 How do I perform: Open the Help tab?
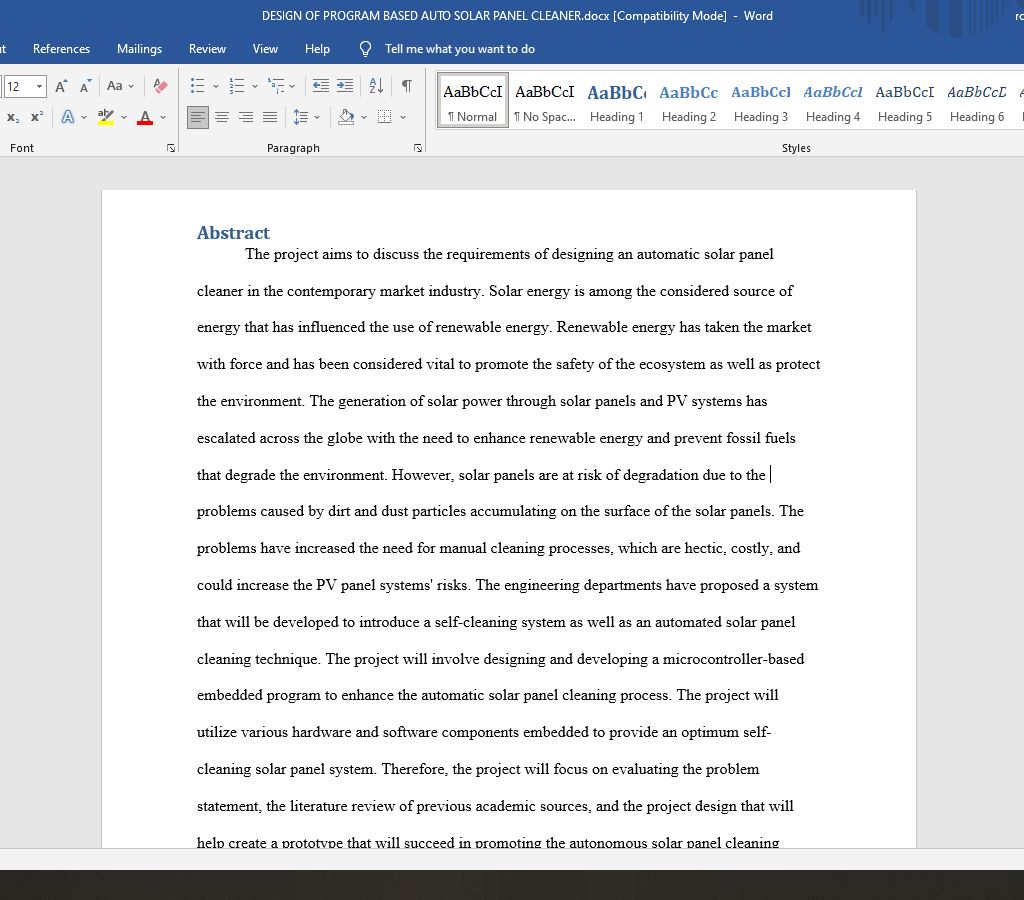click(x=317, y=49)
